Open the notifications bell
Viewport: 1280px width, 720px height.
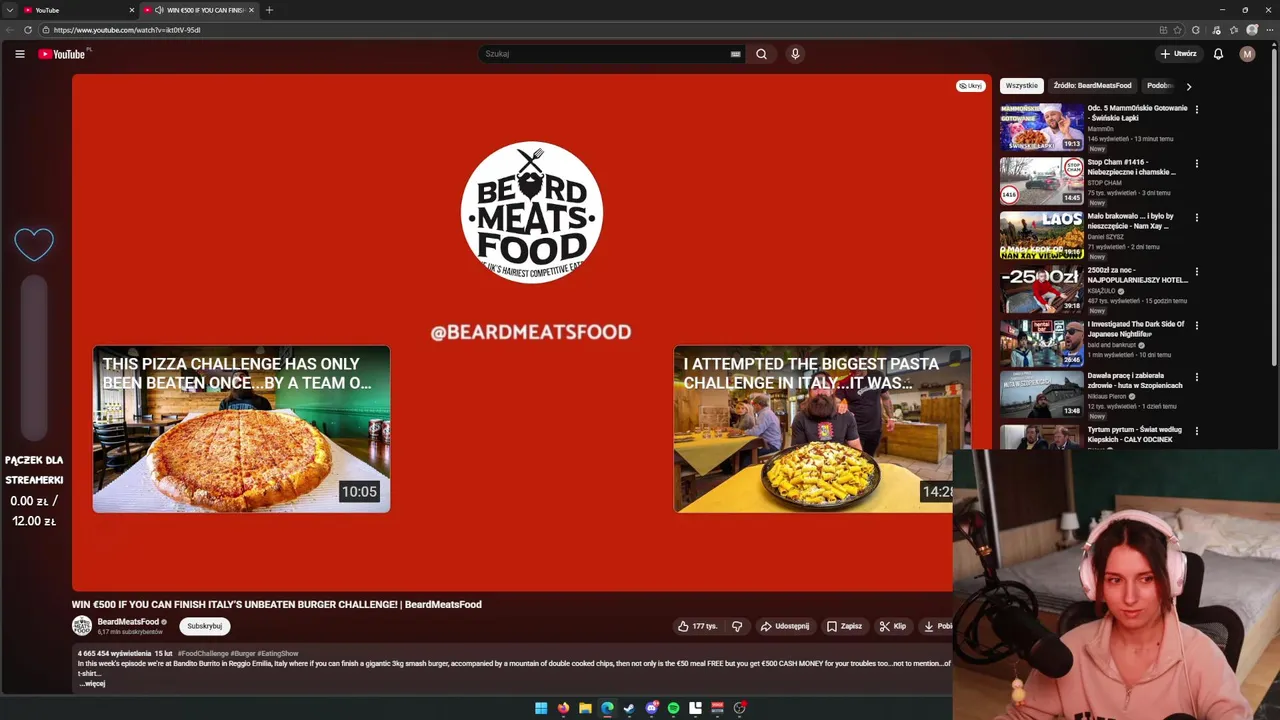(x=1218, y=54)
